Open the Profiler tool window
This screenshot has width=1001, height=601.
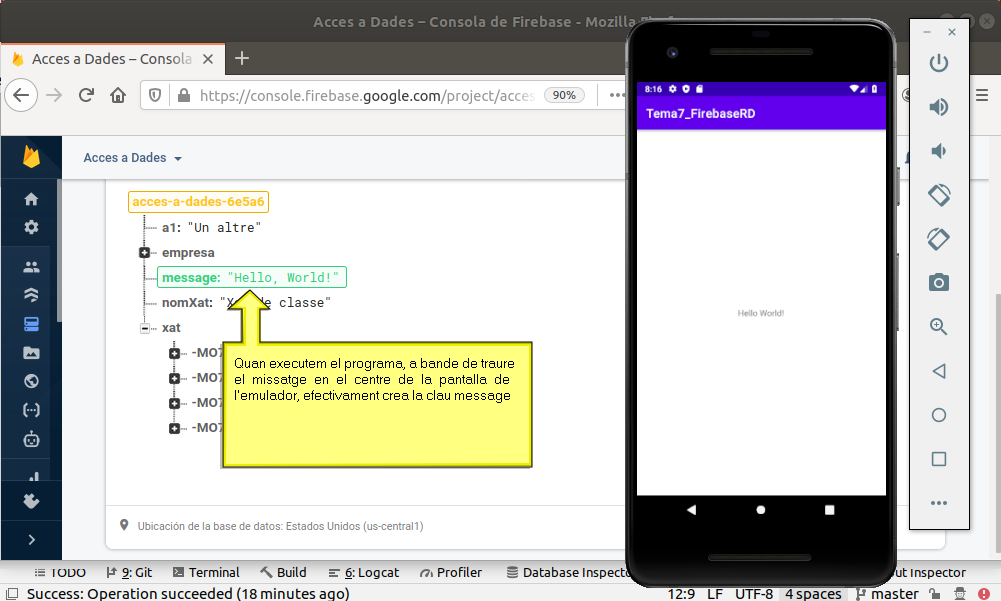(x=451, y=573)
